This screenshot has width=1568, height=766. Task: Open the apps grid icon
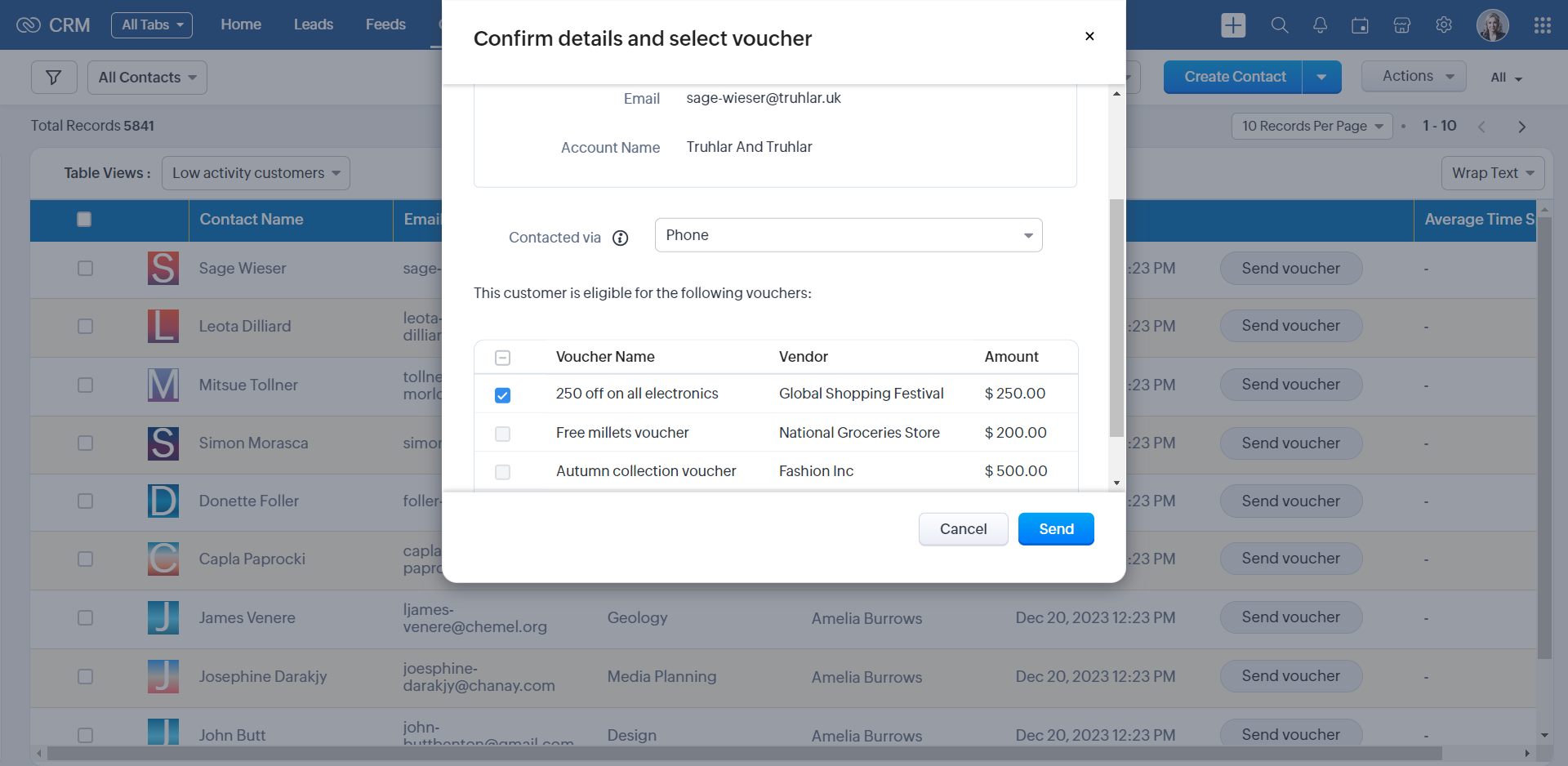[x=1542, y=25]
